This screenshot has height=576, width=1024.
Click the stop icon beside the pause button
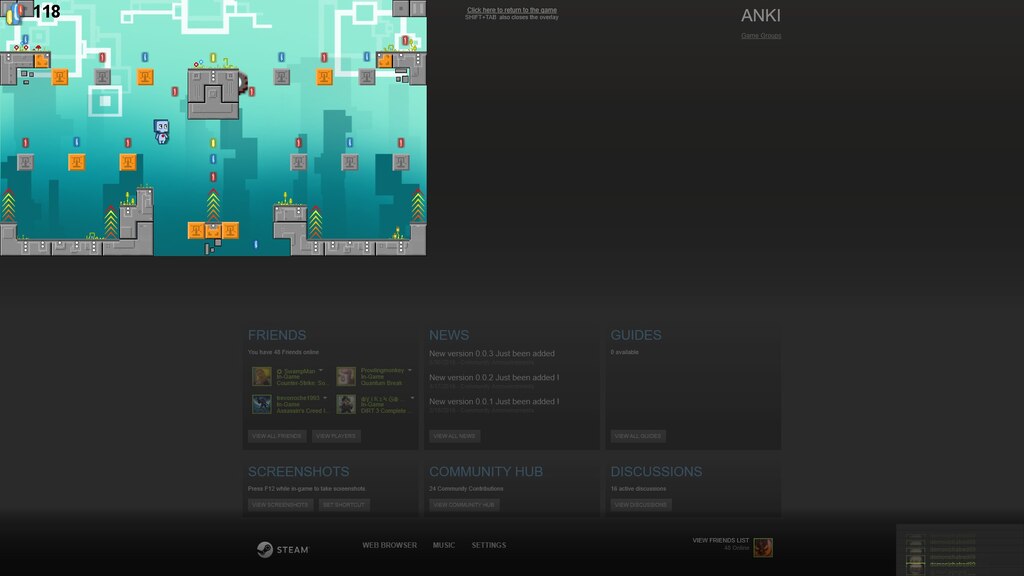click(x=400, y=8)
